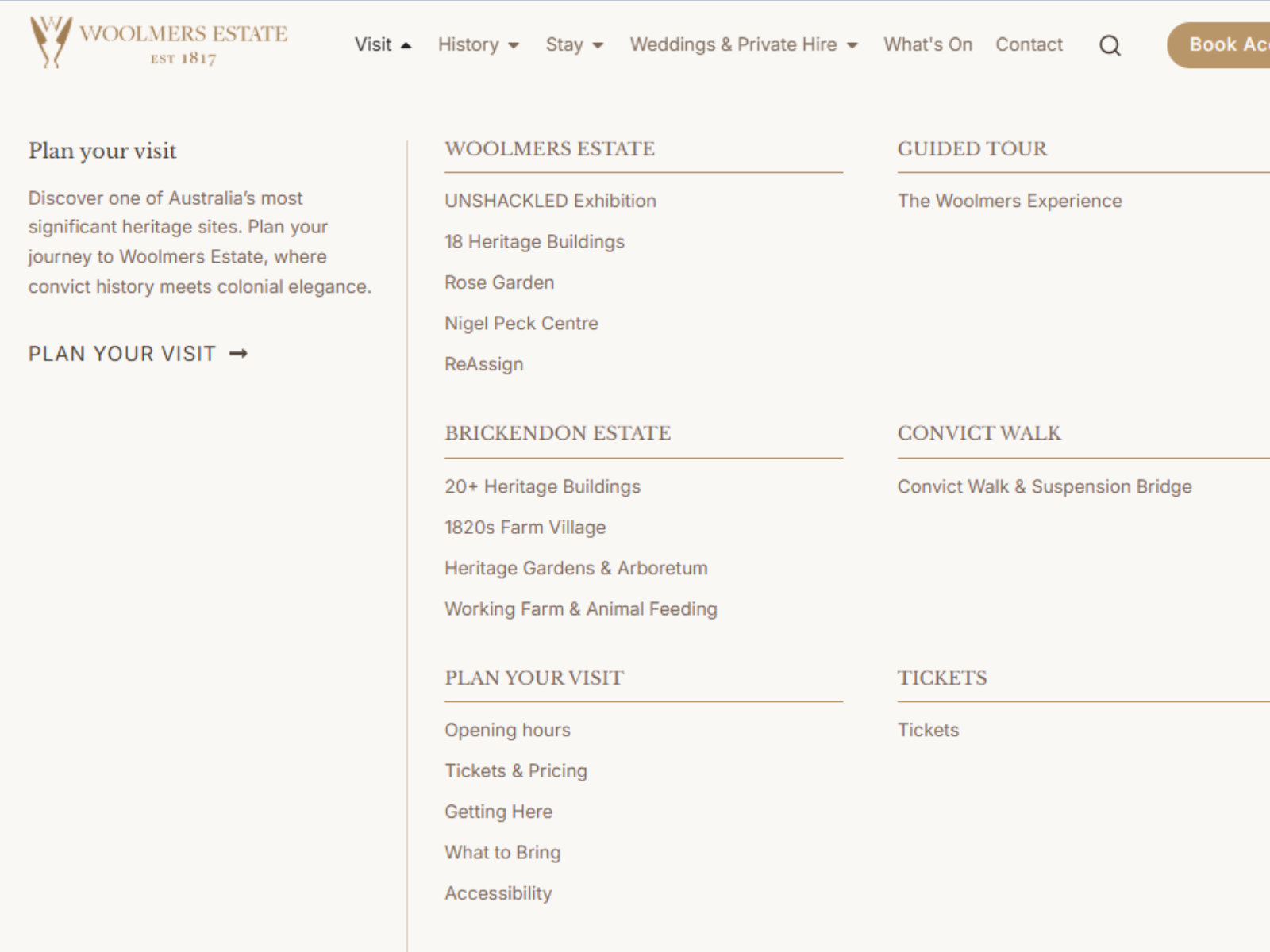This screenshot has width=1270, height=952.
Task: Expand the History dropdown menu
Action: coord(478,44)
